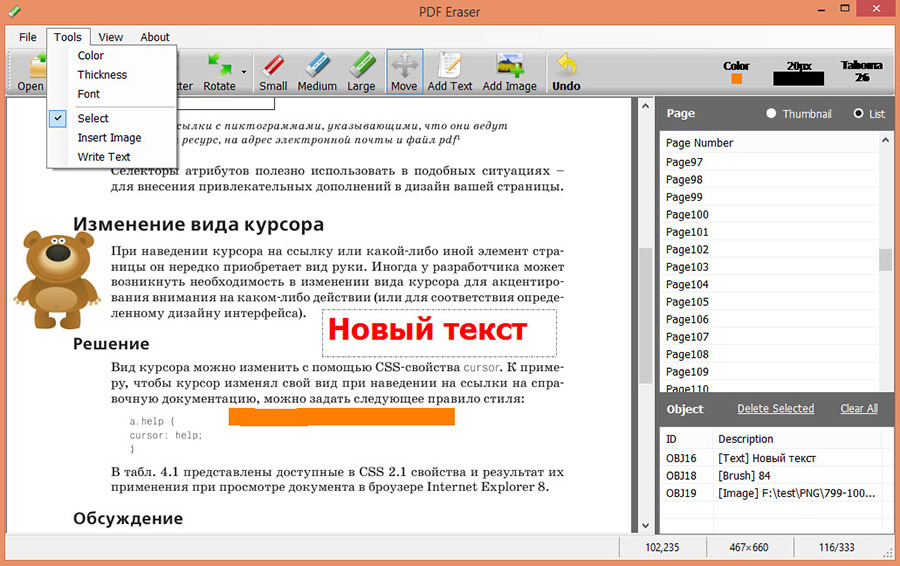The height and width of the screenshot is (566, 900).
Task: Select Page104 in the page list
Action: [x=687, y=285]
